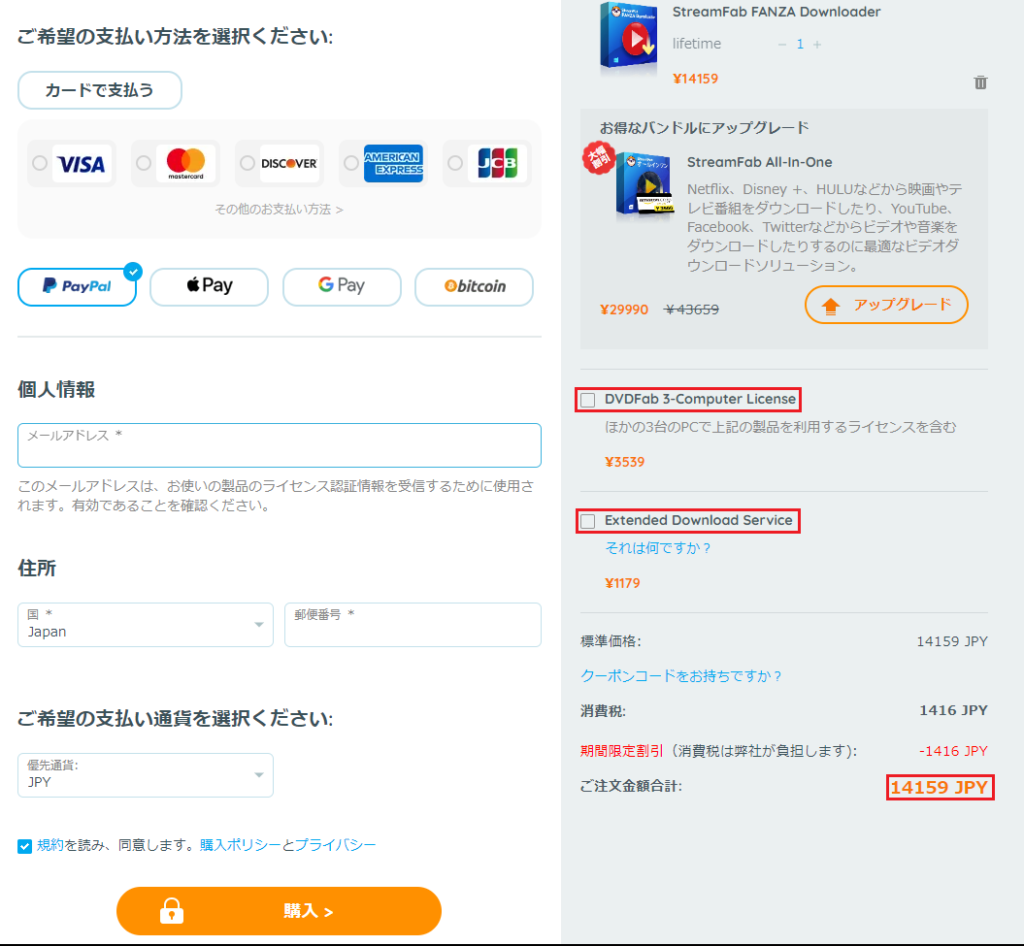Screen dimensions: 1024x946
Task: Click the ¥29990 bundle price
Action: coord(624,309)
